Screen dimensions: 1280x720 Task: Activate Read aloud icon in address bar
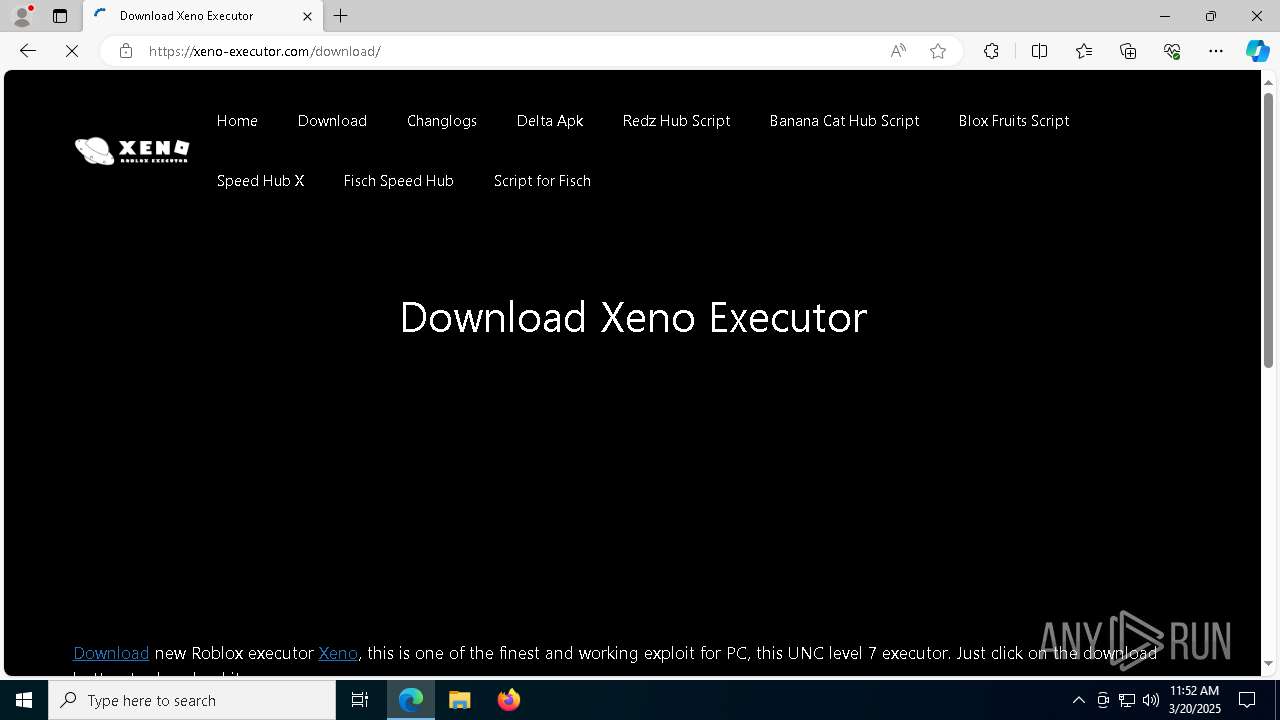point(898,51)
